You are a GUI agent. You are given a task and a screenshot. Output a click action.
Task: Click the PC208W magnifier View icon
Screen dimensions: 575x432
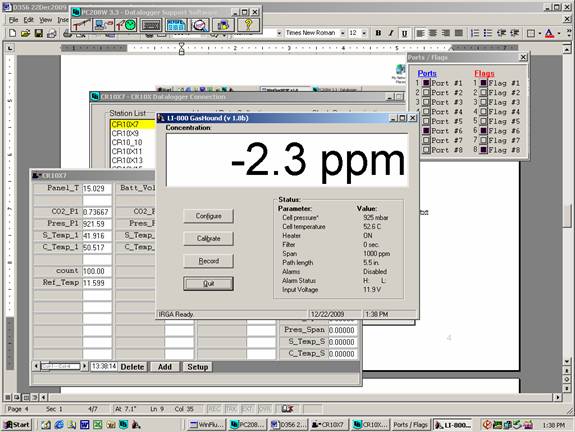click(x=200, y=25)
